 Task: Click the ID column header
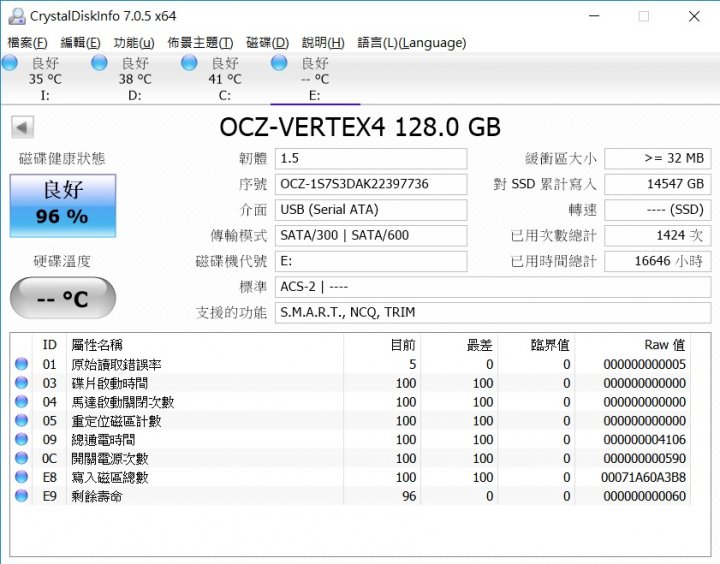[x=50, y=345]
